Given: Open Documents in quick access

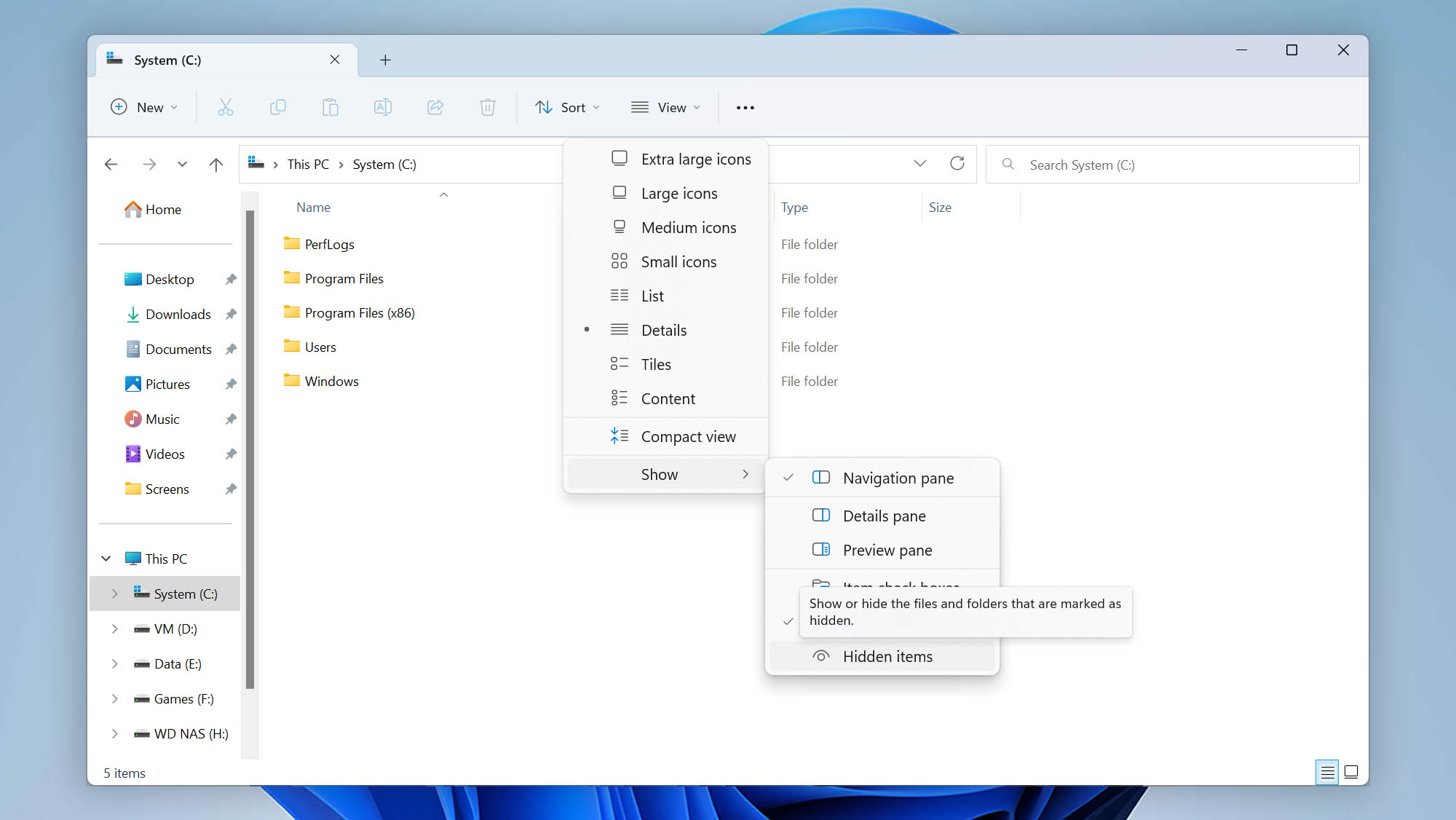Looking at the screenshot, I should pos(168,350).
